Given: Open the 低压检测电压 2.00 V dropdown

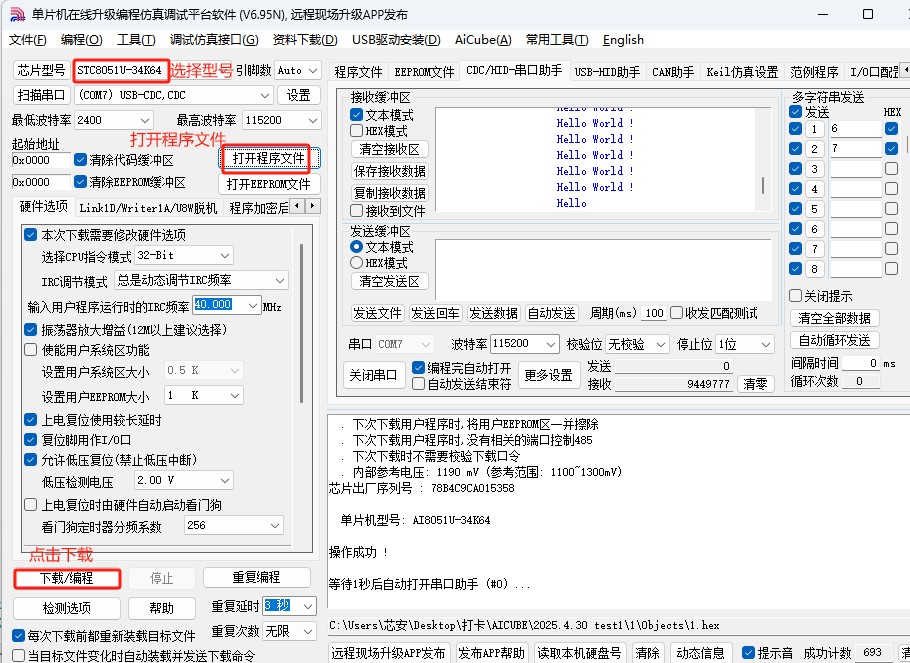Looking at the screenshot, I should (183, 480).
